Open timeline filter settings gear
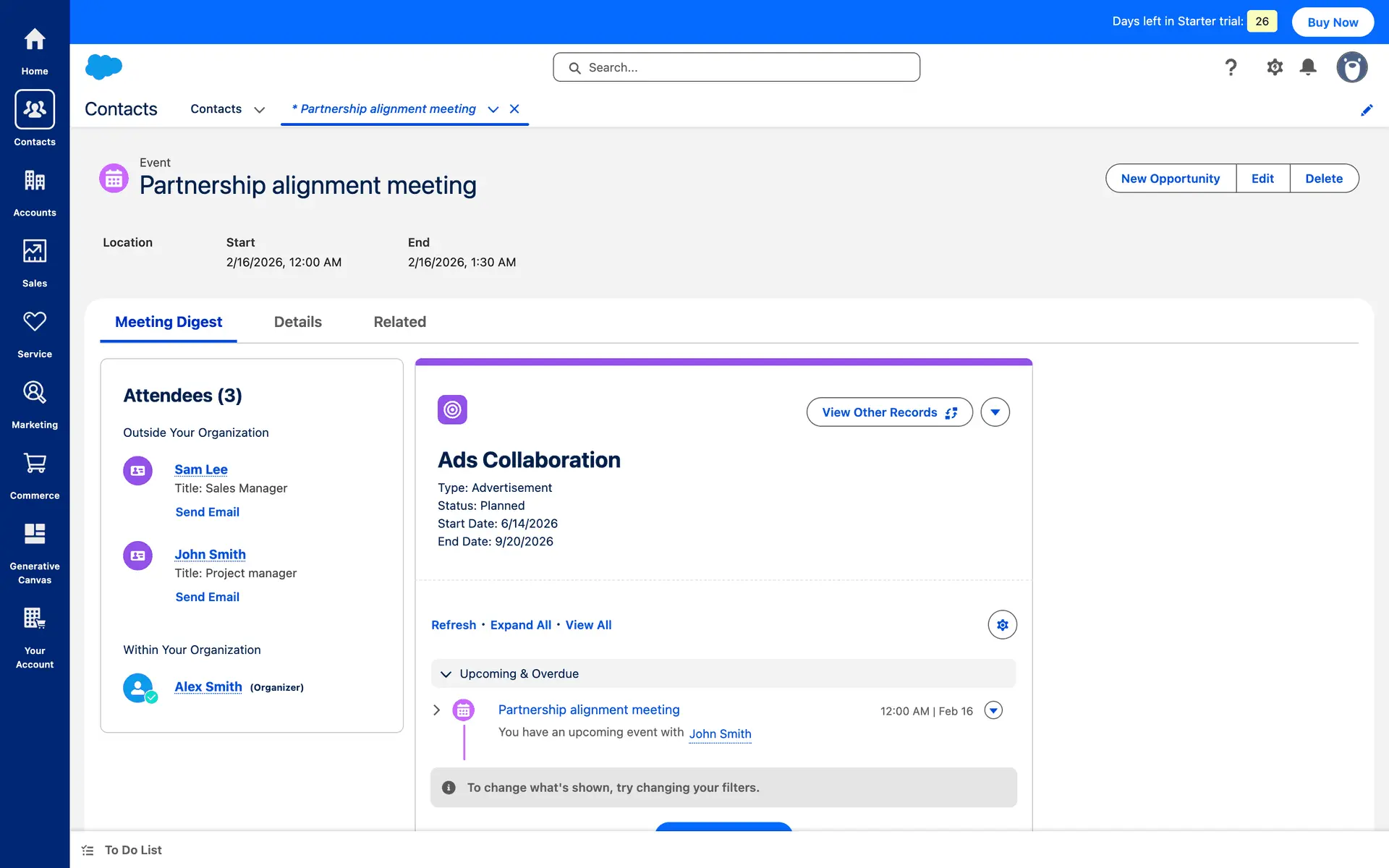 1002,625
